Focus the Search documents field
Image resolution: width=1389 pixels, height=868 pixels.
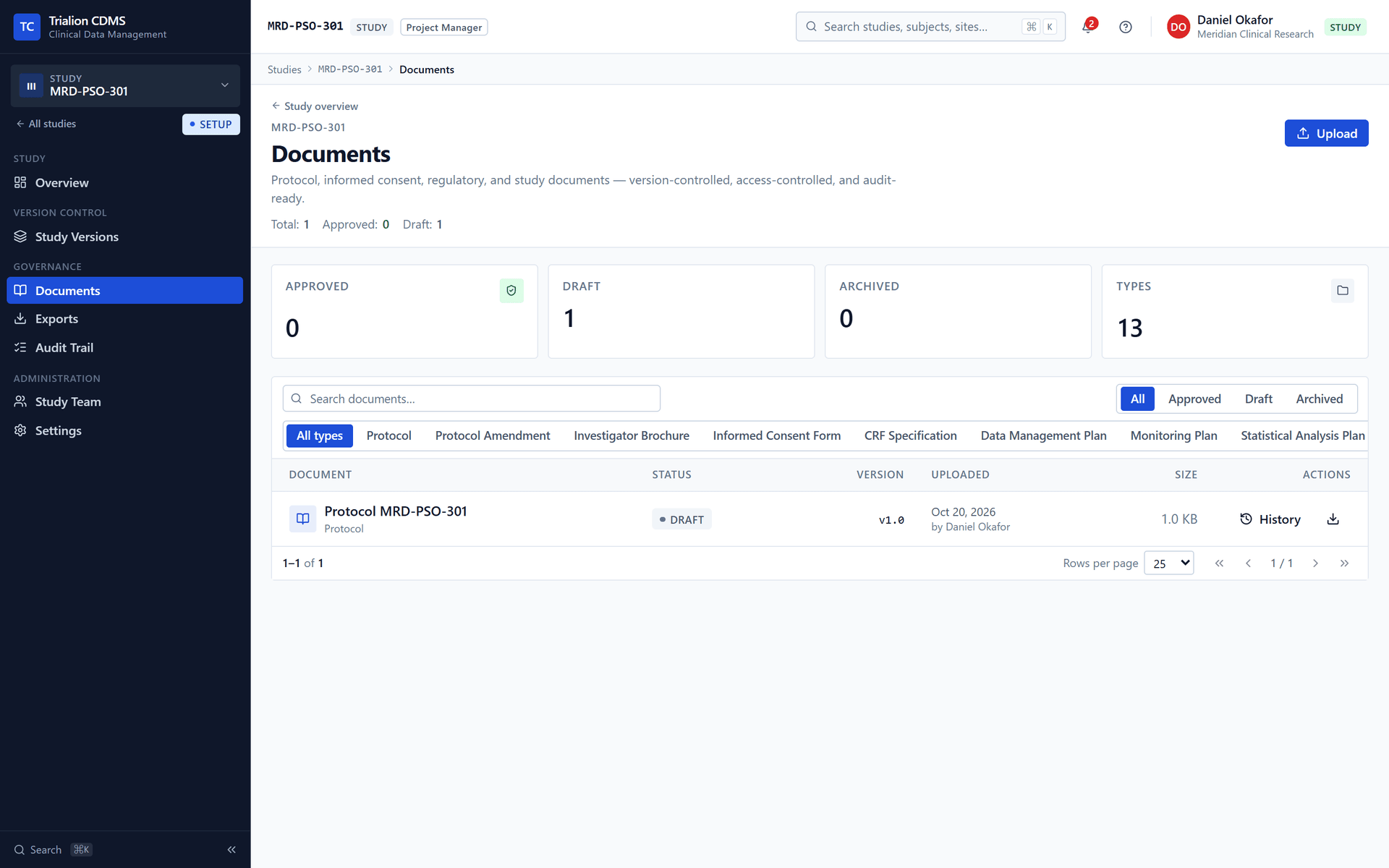click(x=471, y=399)
